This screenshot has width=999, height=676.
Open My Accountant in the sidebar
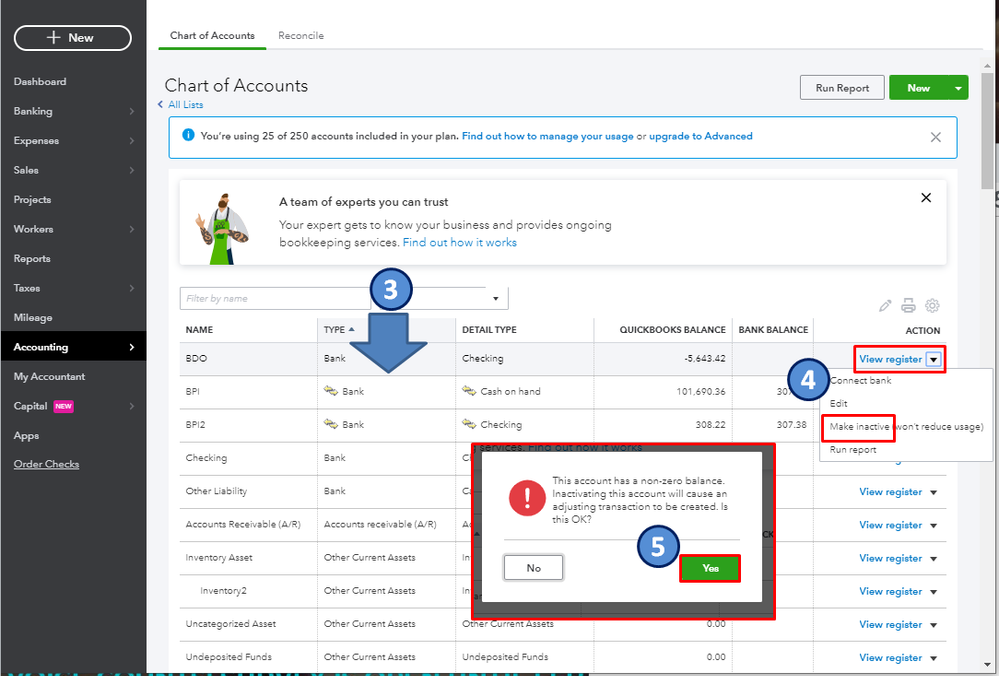pos(49,377)
